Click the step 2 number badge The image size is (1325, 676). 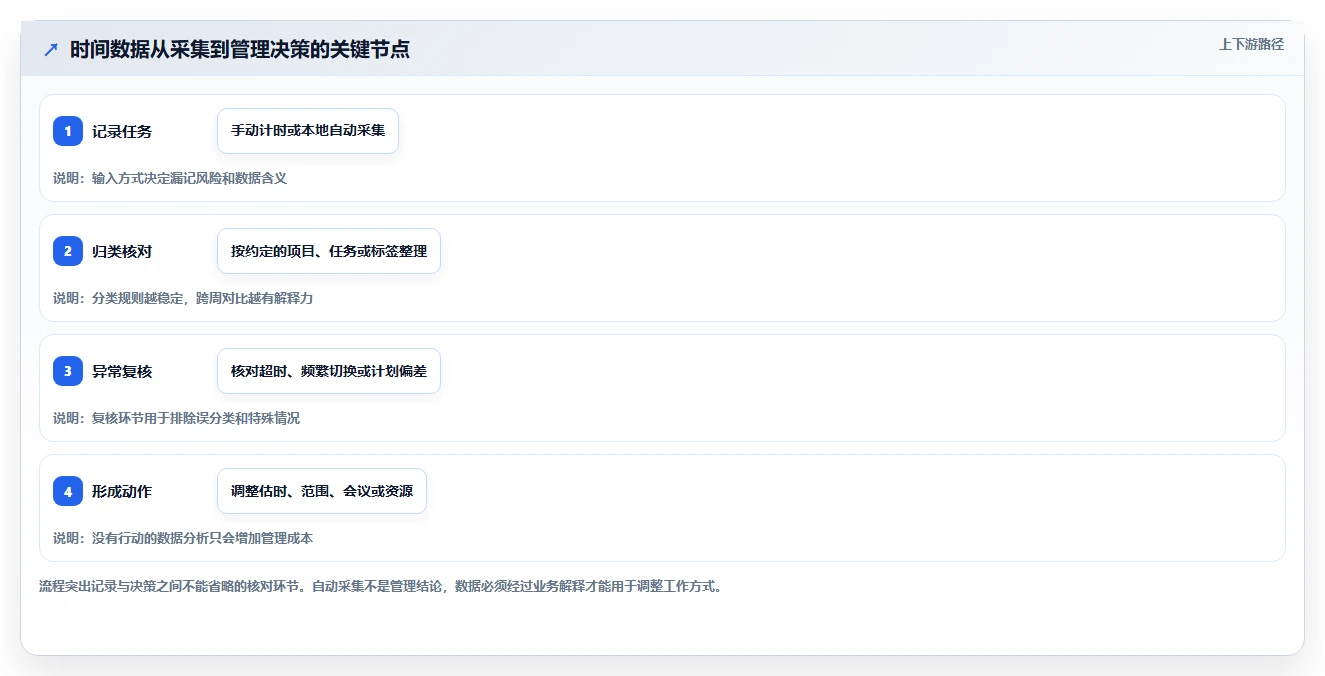[68, 251]
